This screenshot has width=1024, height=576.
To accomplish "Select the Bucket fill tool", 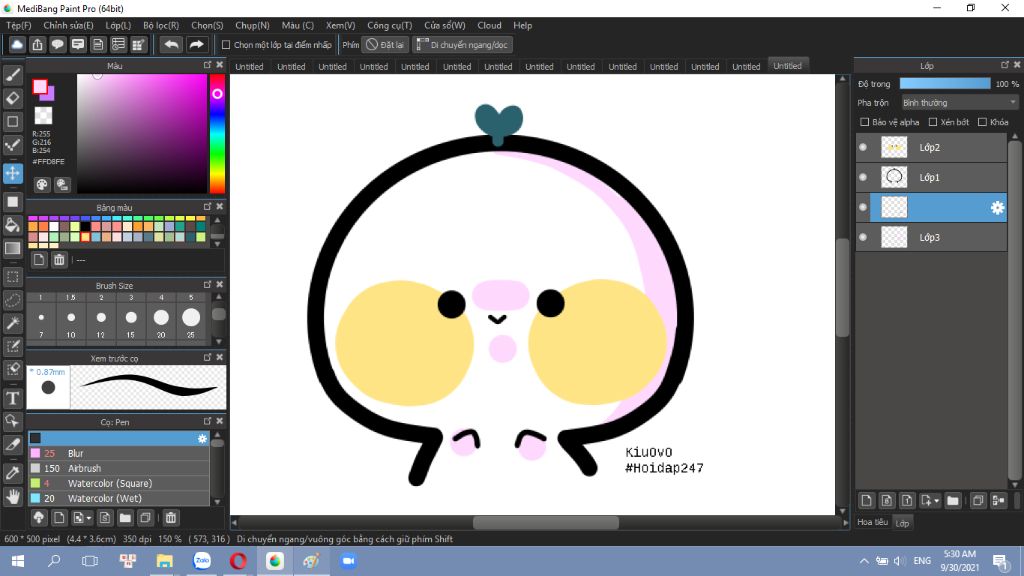I will pos(12,225).
